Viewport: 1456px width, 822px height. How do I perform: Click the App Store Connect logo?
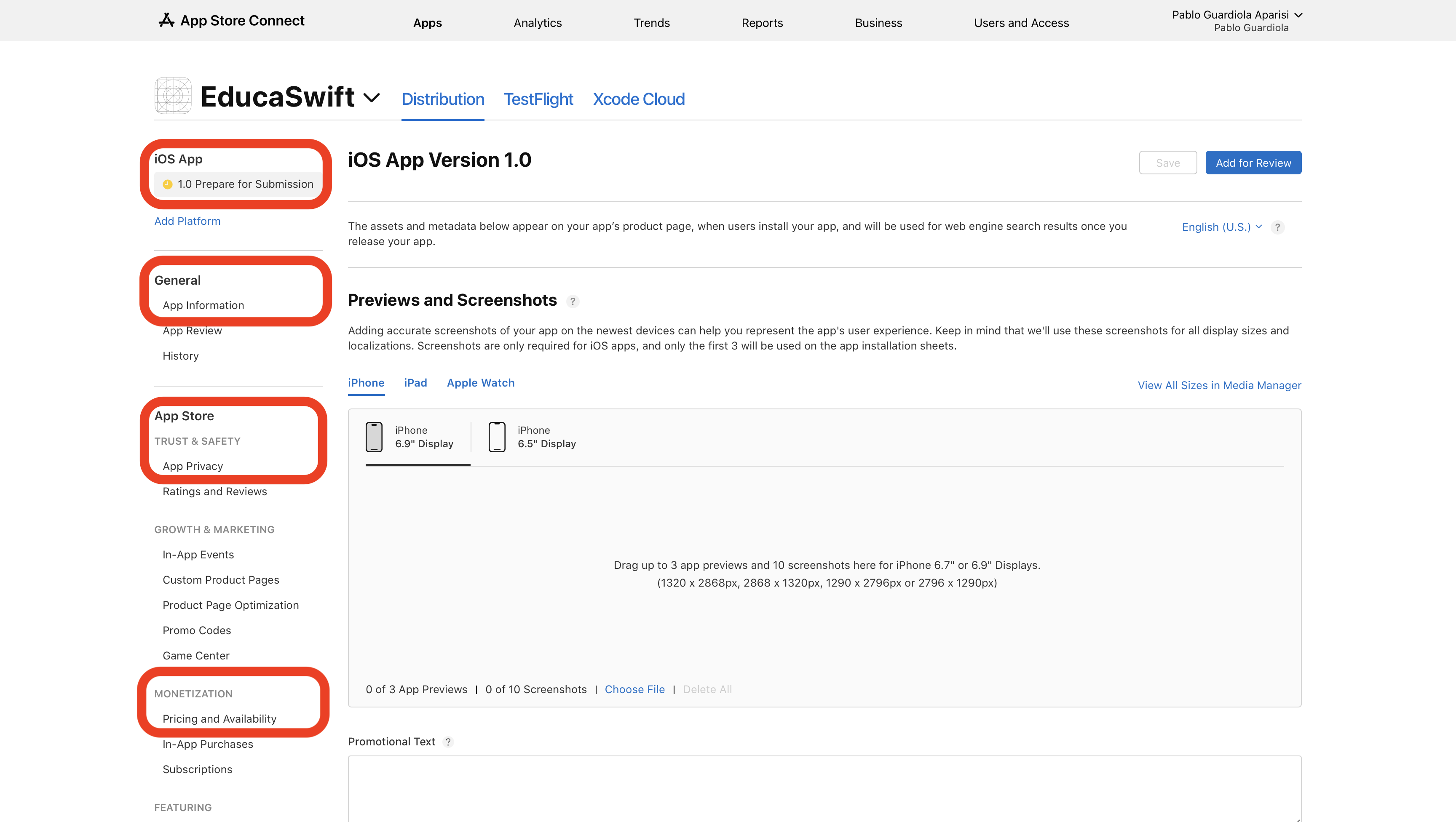pos(231,20)
